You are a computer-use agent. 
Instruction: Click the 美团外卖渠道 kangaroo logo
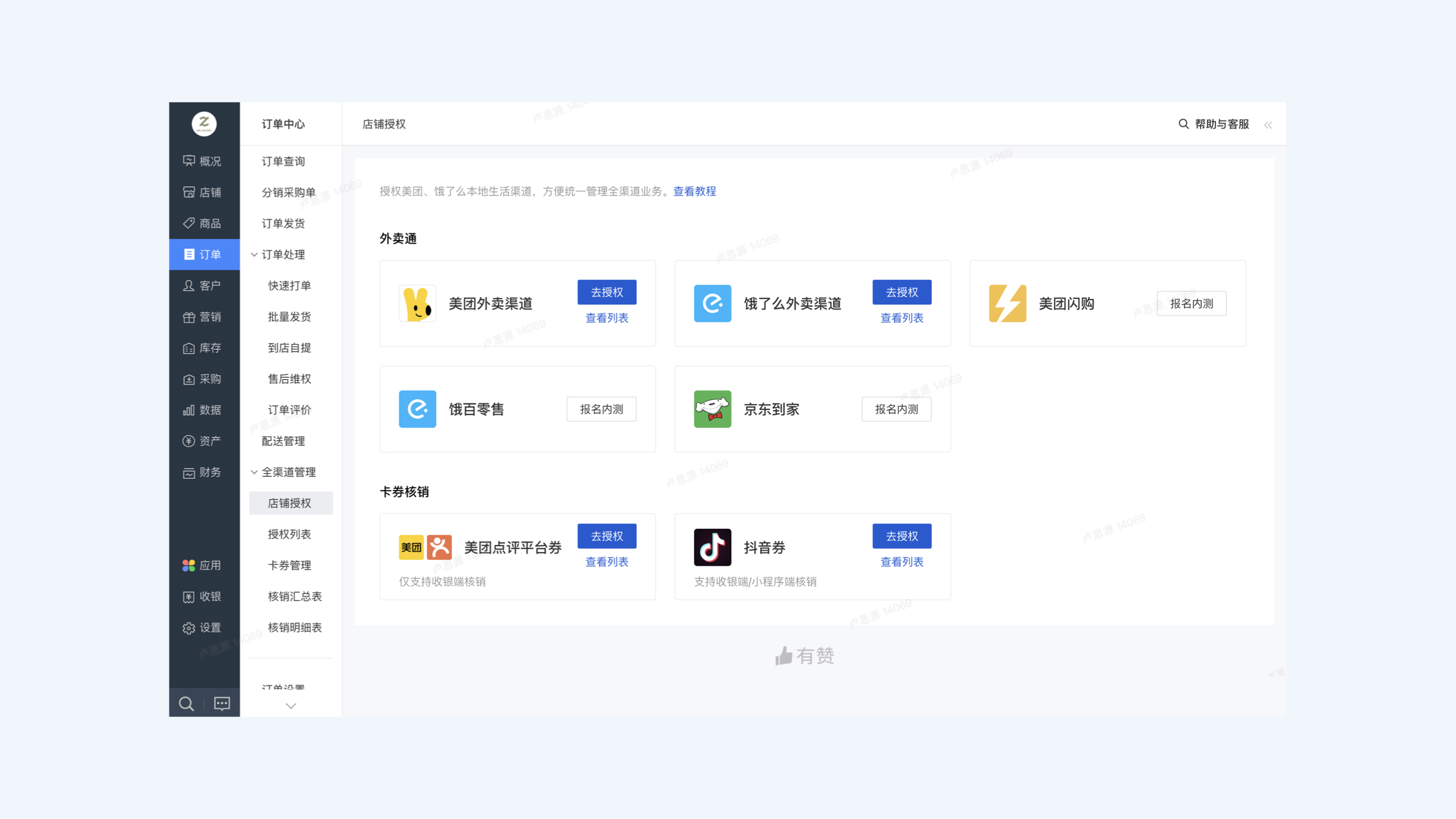pos(417,303)
